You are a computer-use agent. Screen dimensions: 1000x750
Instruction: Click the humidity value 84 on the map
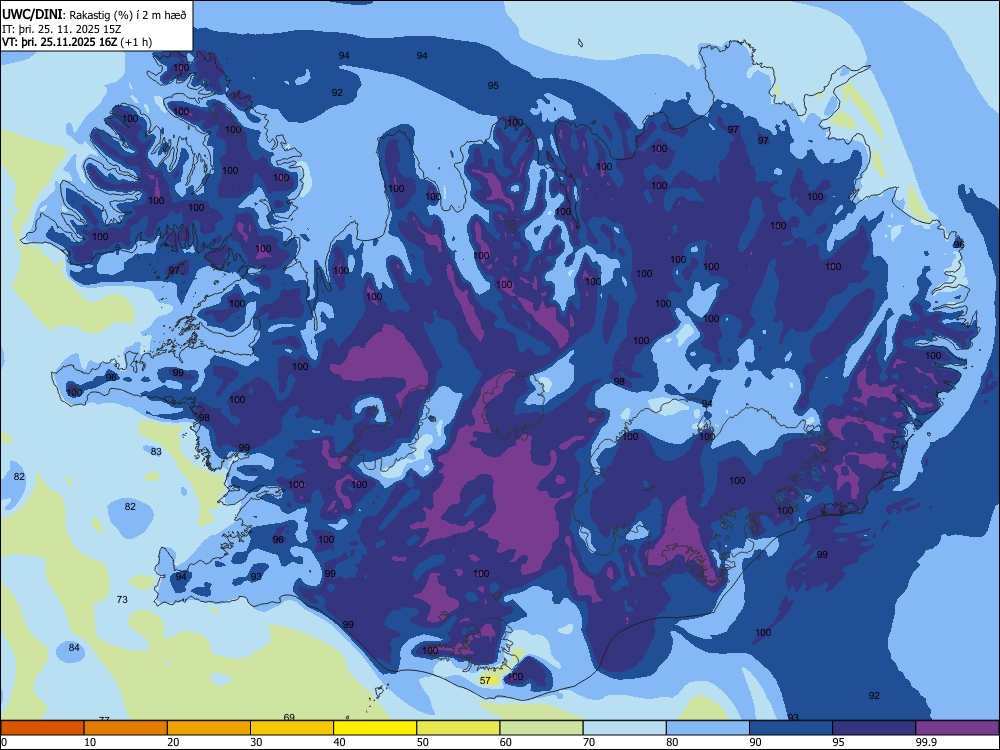click(x=74, y=648)
